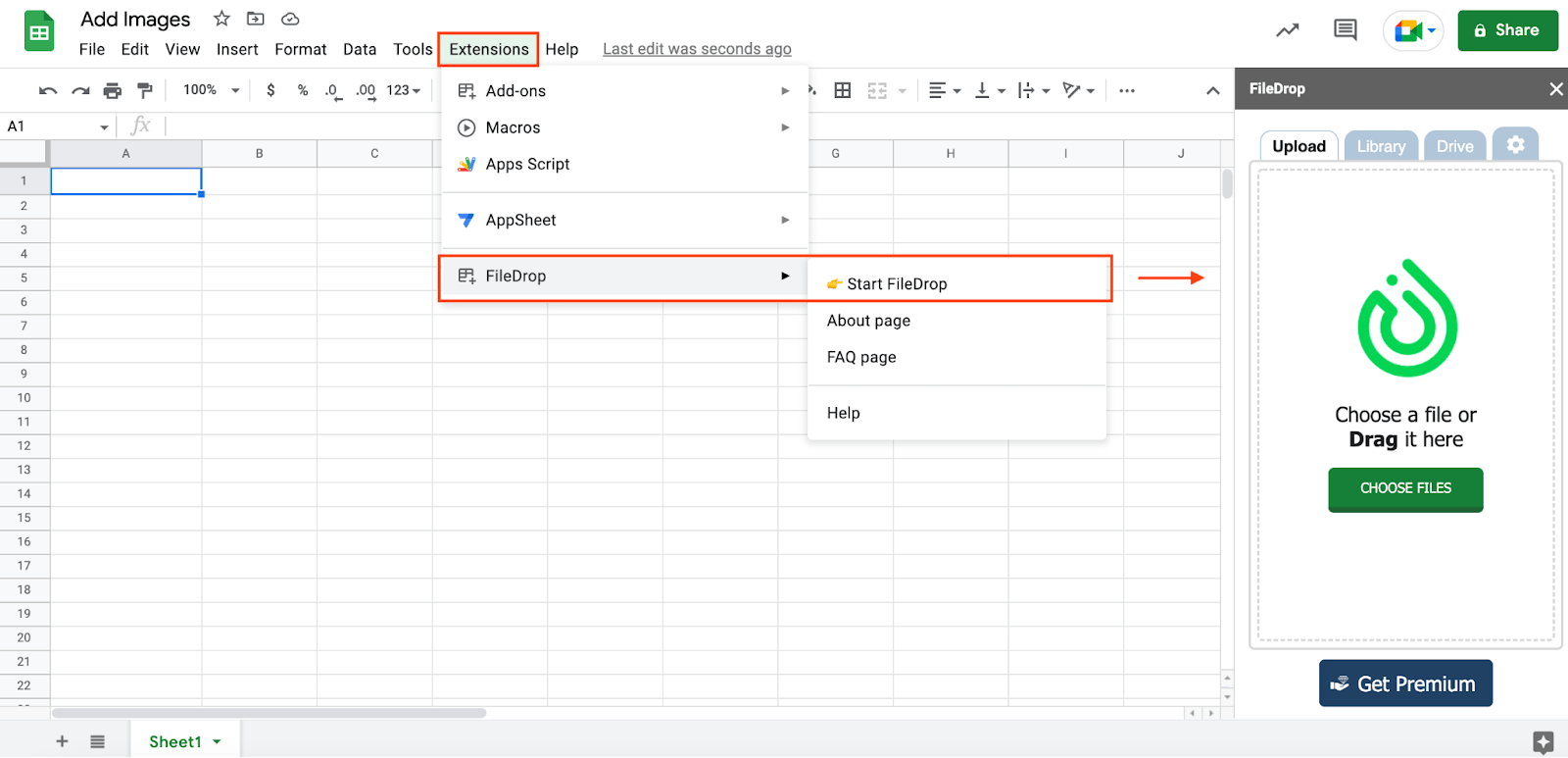Format cell as percent
1568x758 pixels.
(x=303, y=90)
